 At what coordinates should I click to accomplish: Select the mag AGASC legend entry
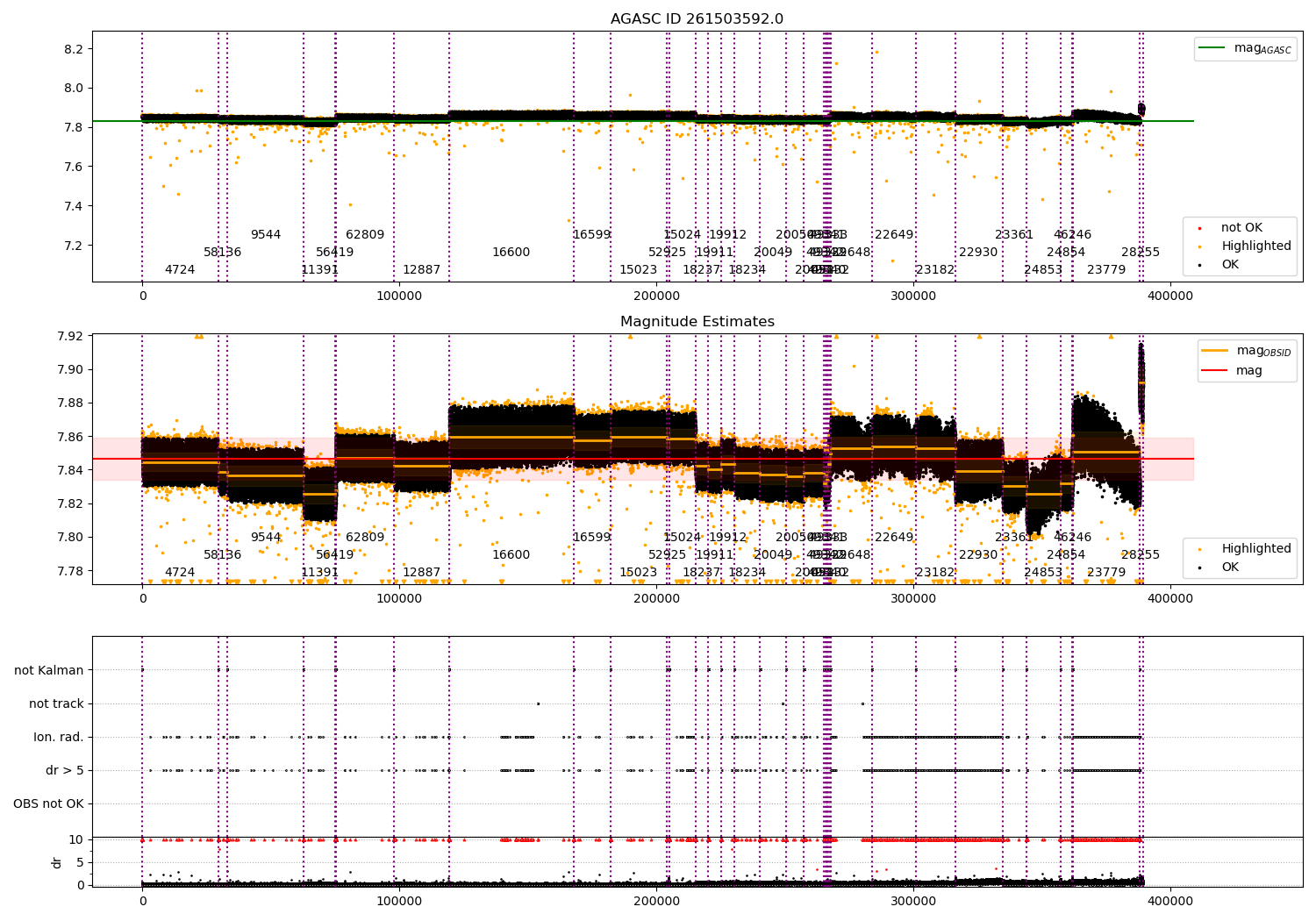click(x=1245, y=48)
